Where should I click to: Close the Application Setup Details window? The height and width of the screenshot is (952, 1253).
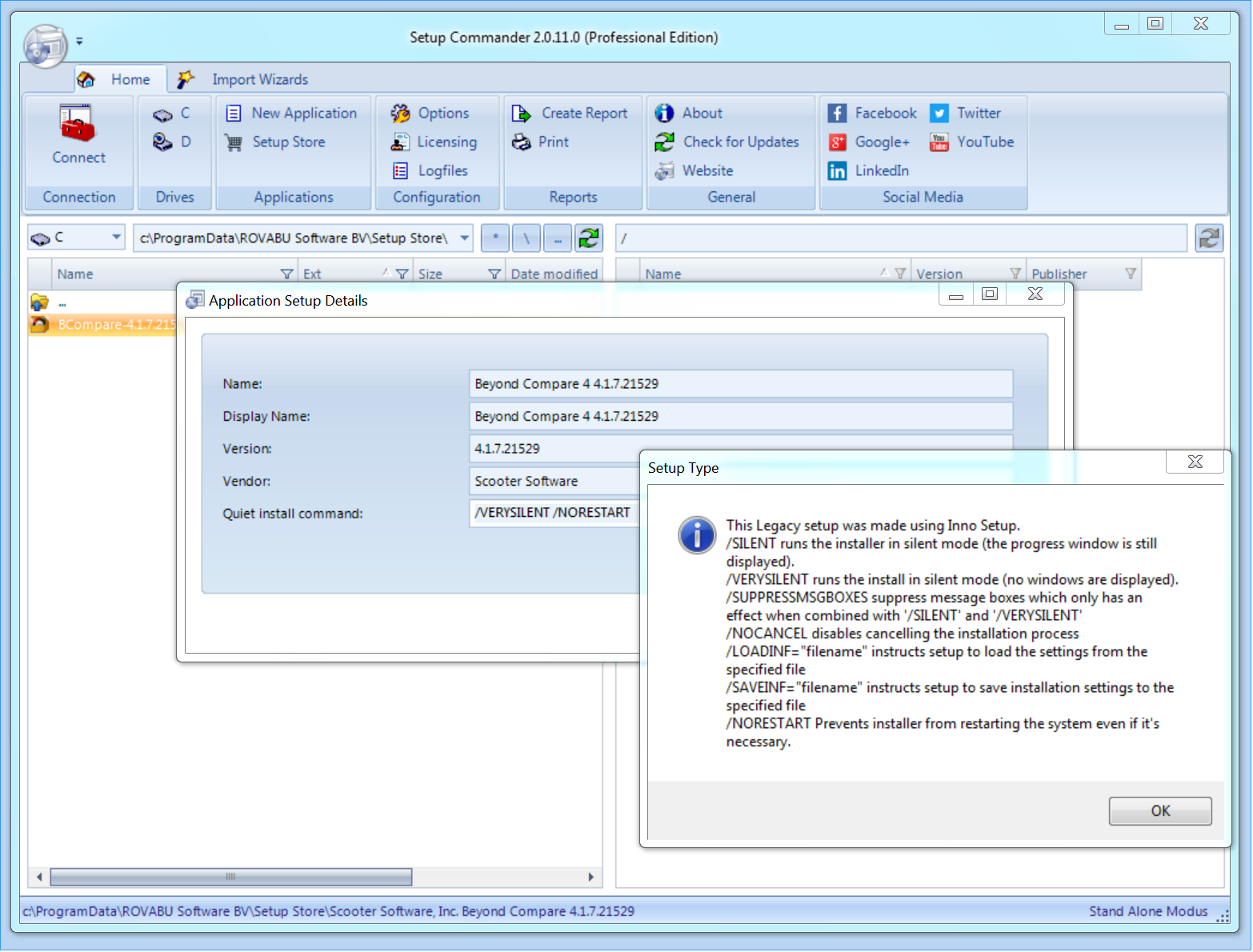tap(1035, 294)
